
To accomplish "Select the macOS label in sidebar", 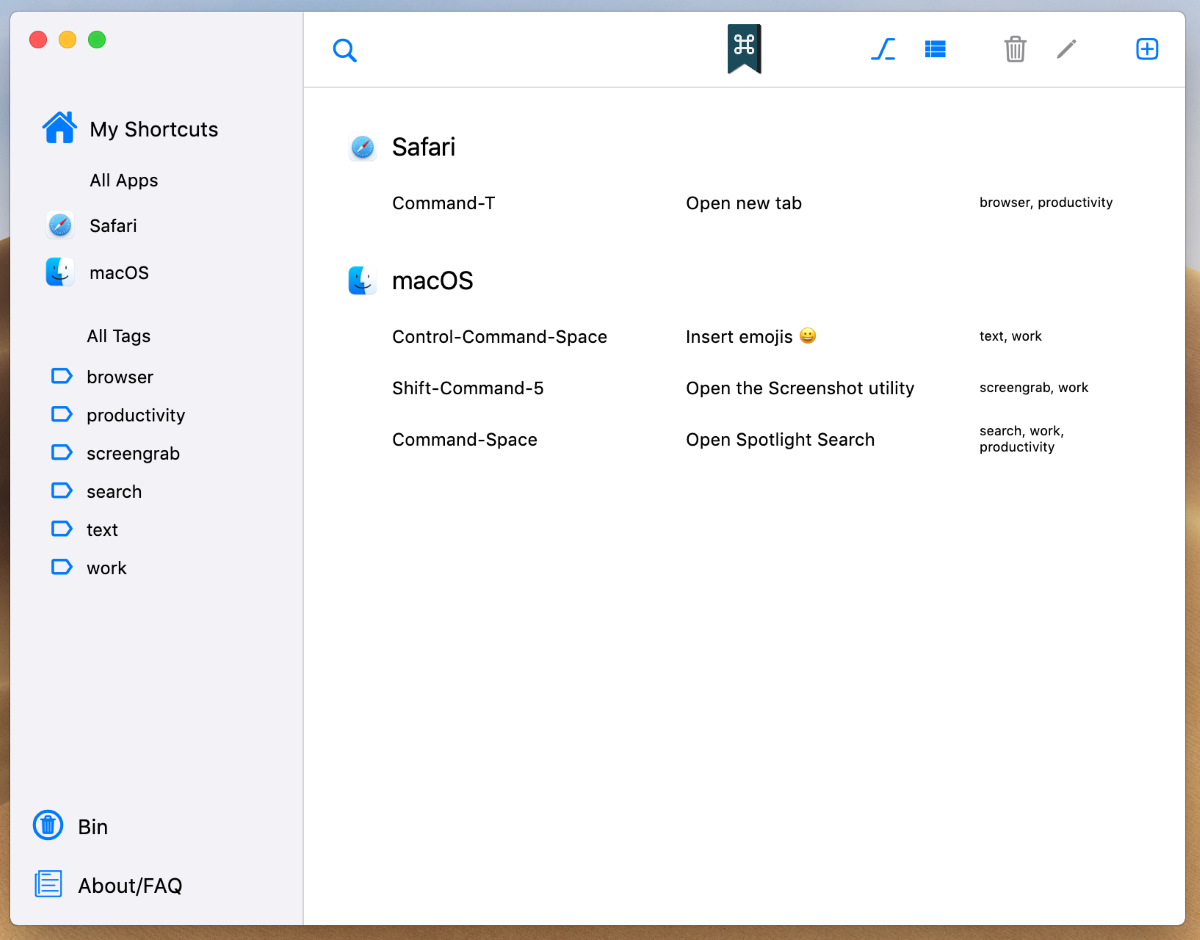I will [x=119, y=273].
